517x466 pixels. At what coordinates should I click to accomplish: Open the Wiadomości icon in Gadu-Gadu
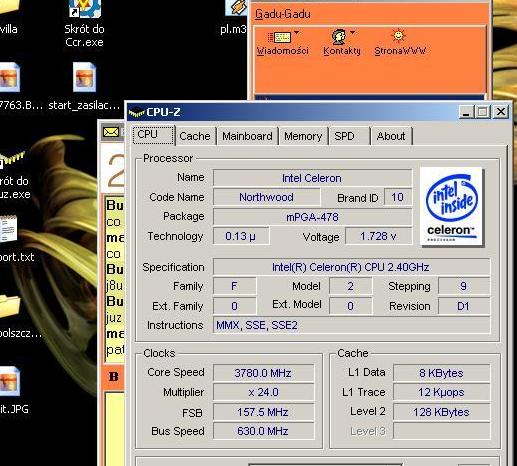280,37
